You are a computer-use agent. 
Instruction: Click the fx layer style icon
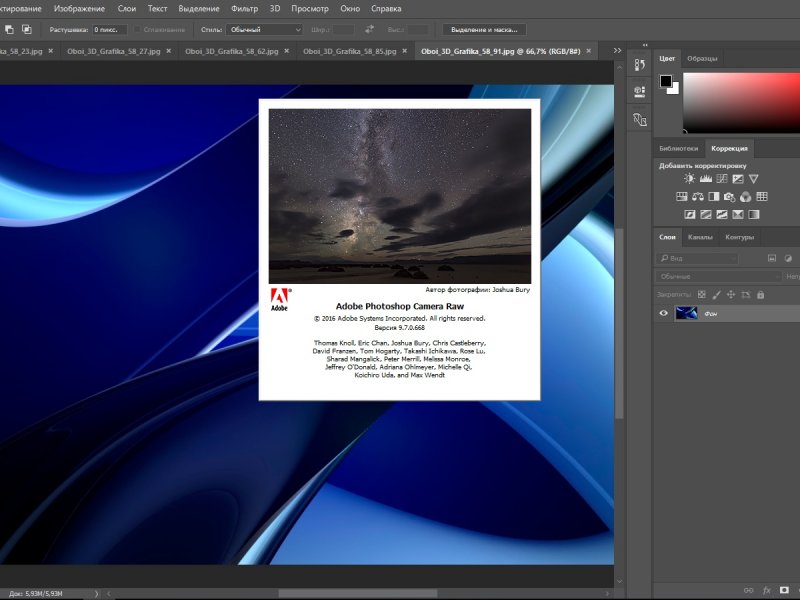pos(766,590)
